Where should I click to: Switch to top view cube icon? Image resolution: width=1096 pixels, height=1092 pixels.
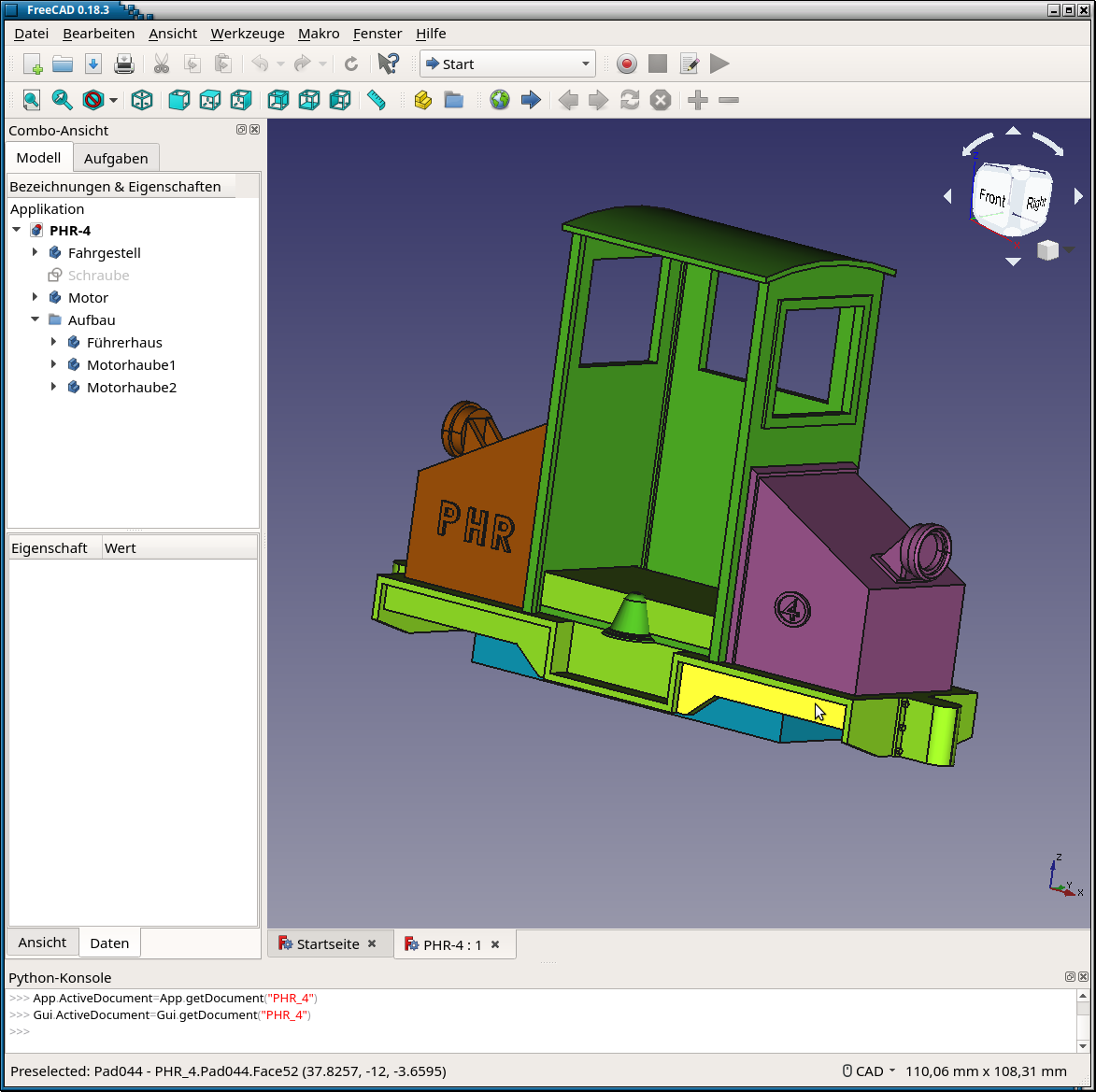pyautogui.click(x=209, y=100)
